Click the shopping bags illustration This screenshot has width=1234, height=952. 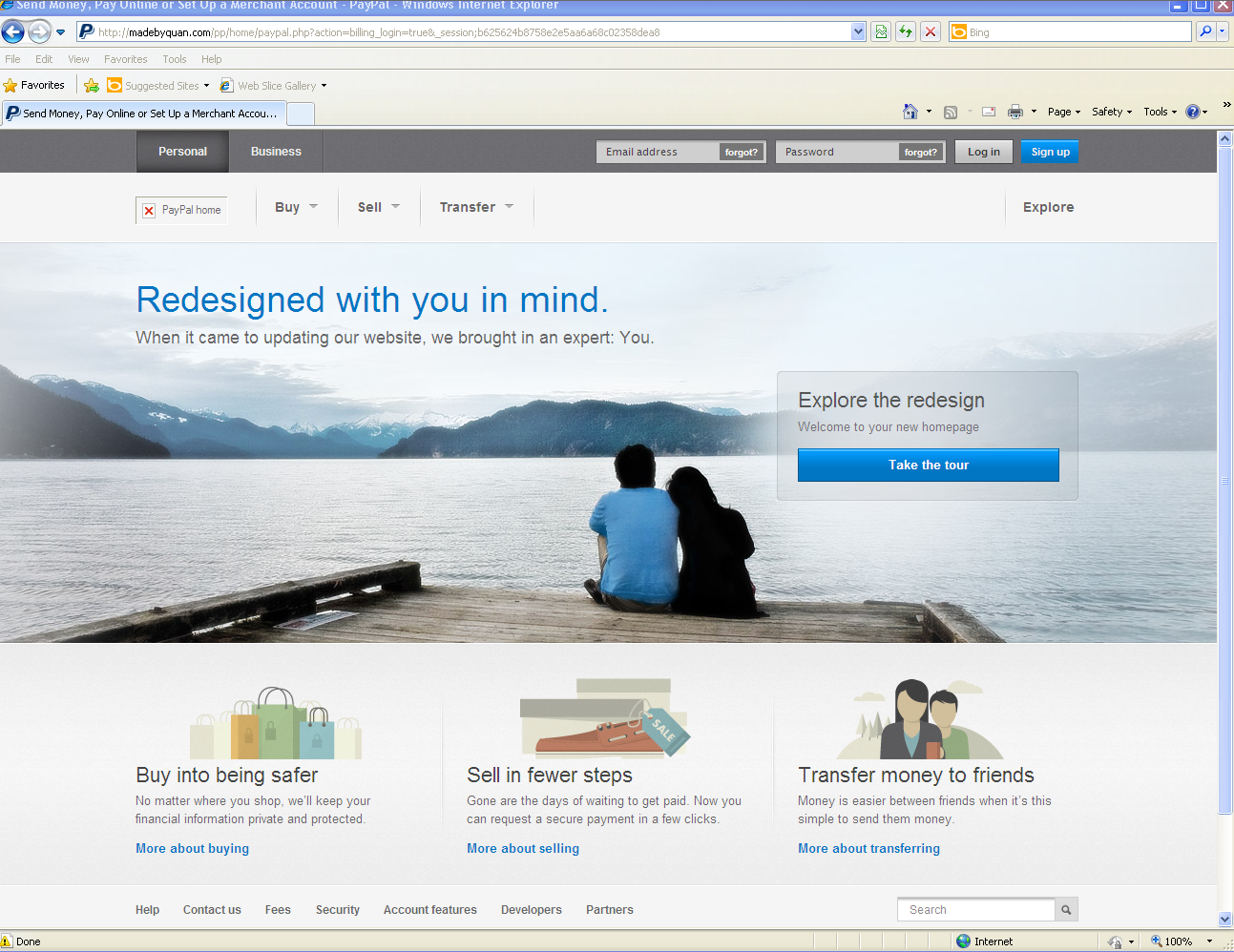(276, 723)
